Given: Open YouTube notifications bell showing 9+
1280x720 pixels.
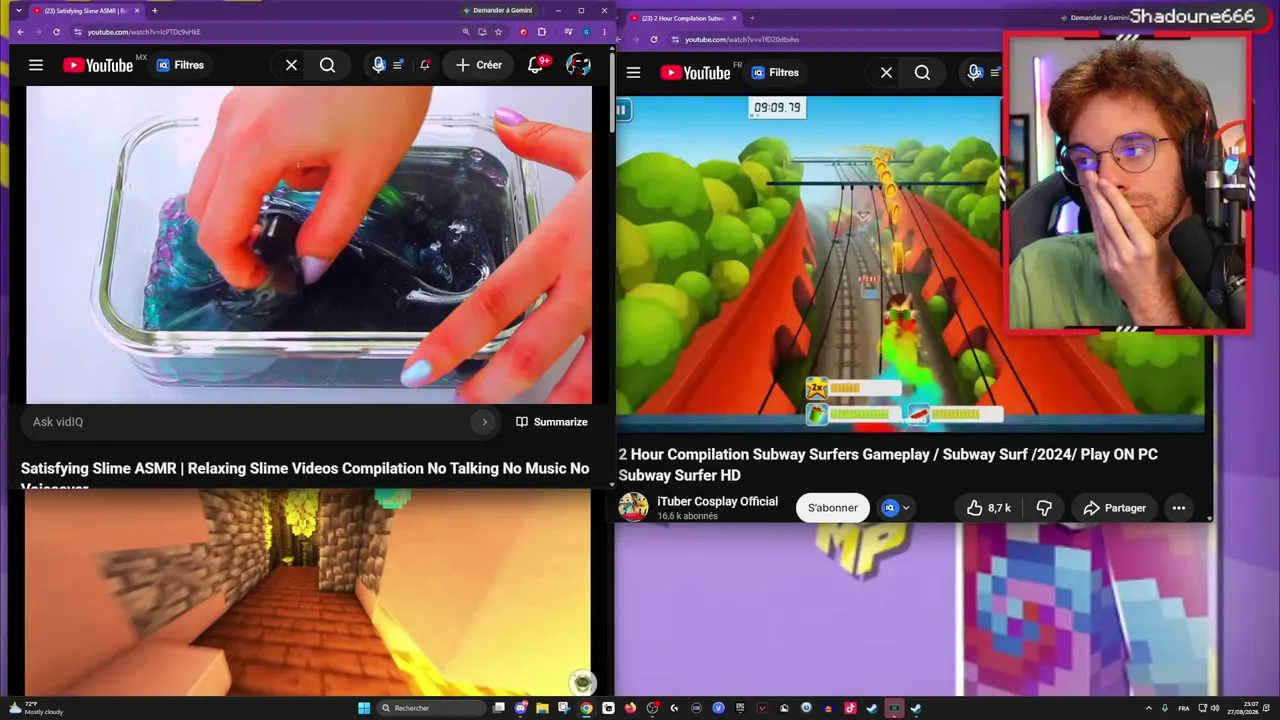Looking at the screenshot, I should pos(537,65).
